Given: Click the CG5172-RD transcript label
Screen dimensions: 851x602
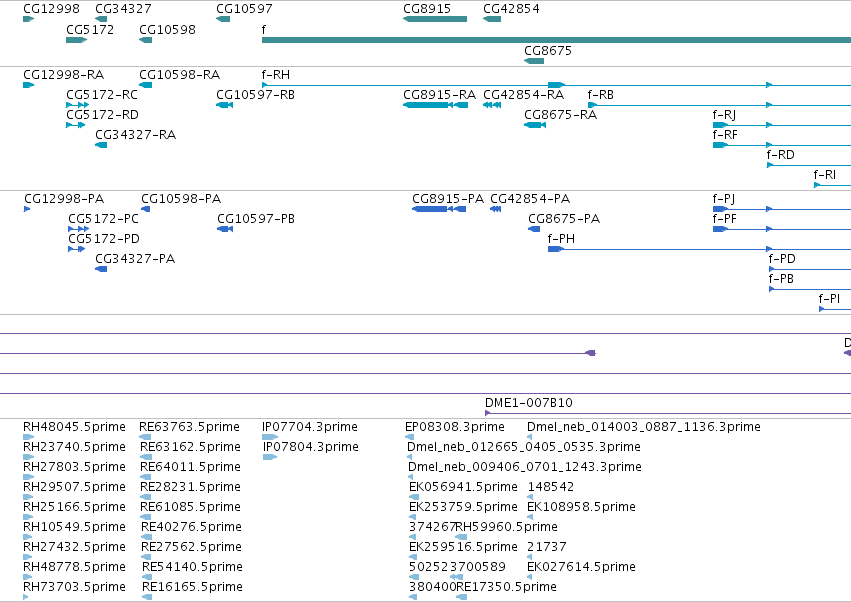Looking at the screenshot, I should click(x=103, y=115).
